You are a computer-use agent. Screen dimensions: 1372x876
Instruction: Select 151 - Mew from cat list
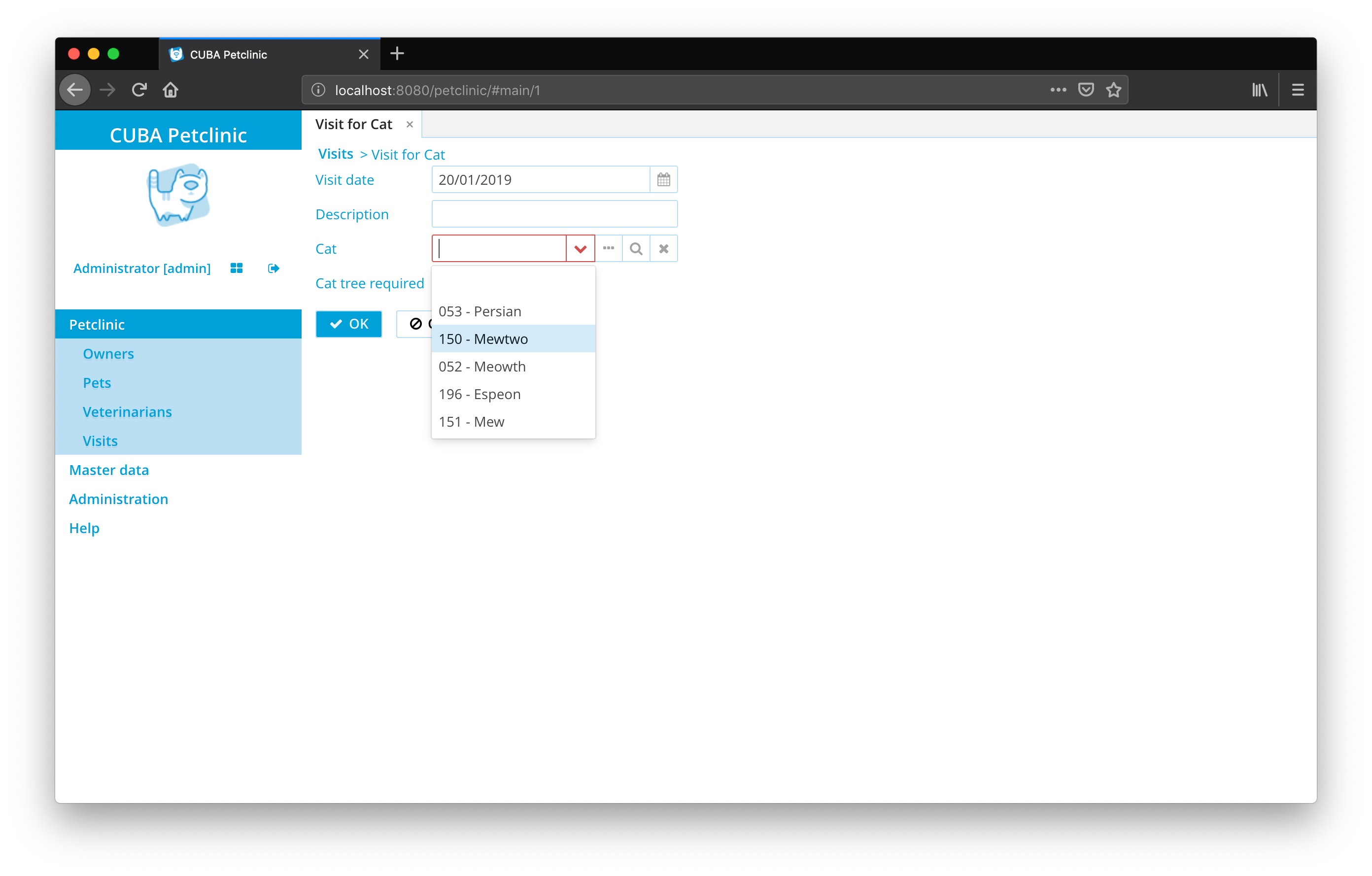point(471,421)
